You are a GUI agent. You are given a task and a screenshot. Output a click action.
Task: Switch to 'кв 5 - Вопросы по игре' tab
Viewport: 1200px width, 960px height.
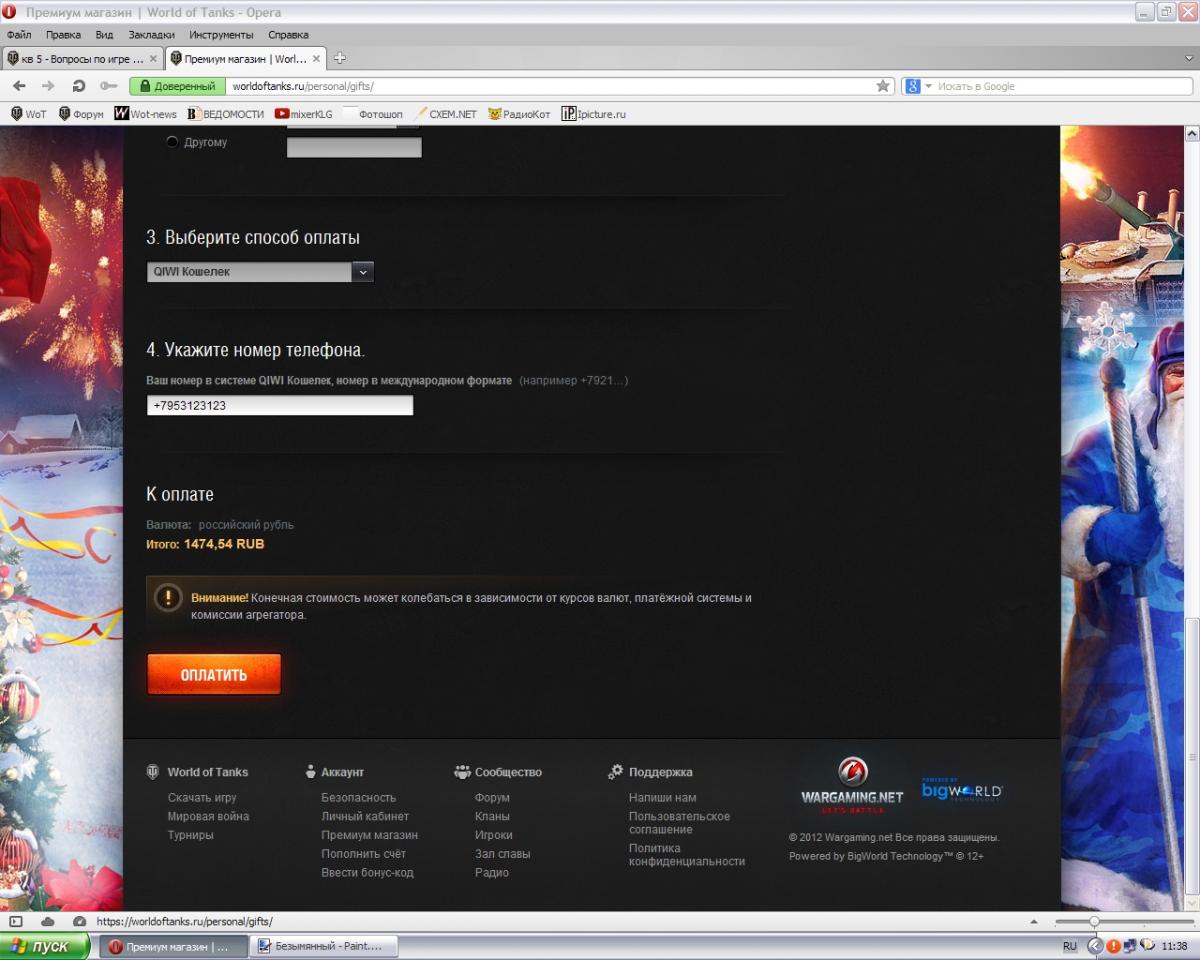[x=83, y=58]
